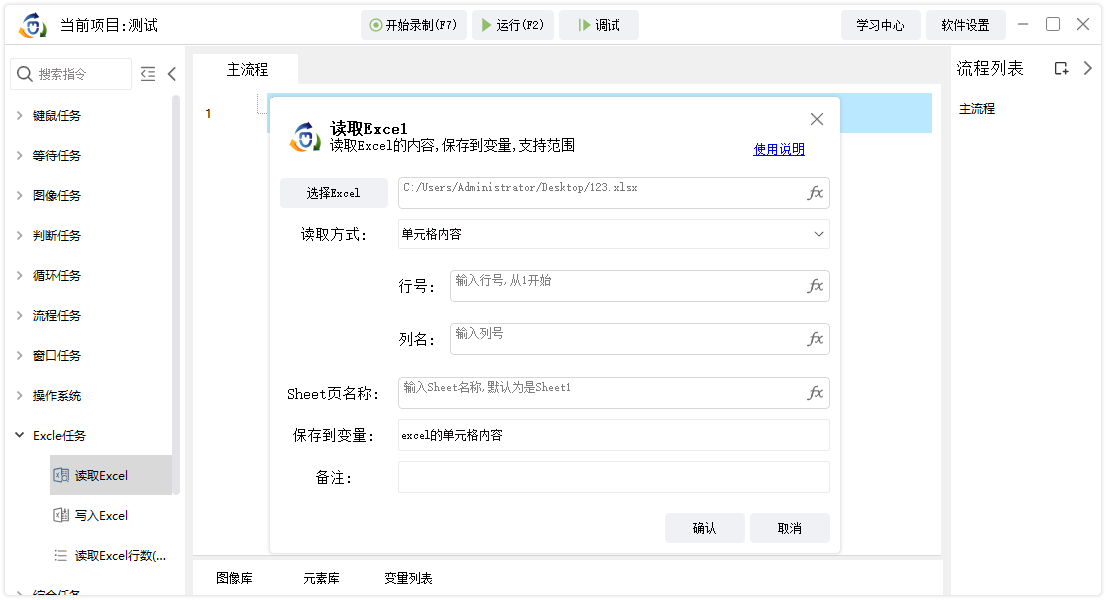Select 主流程 in 流程列表
This screenshot has width=1106, height=600.
coord(977,109)
